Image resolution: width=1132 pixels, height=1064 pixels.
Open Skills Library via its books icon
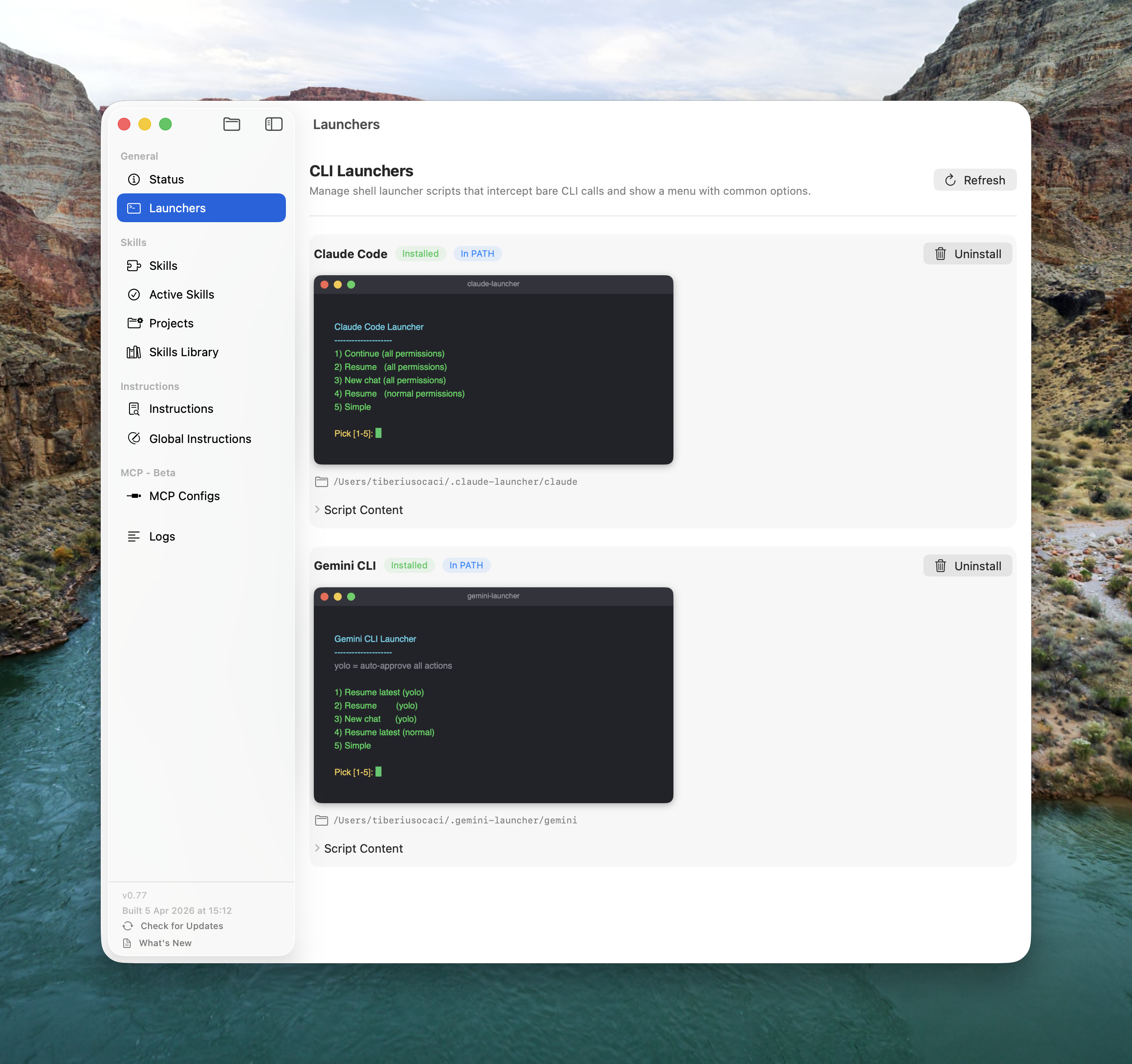click(134, 352)
